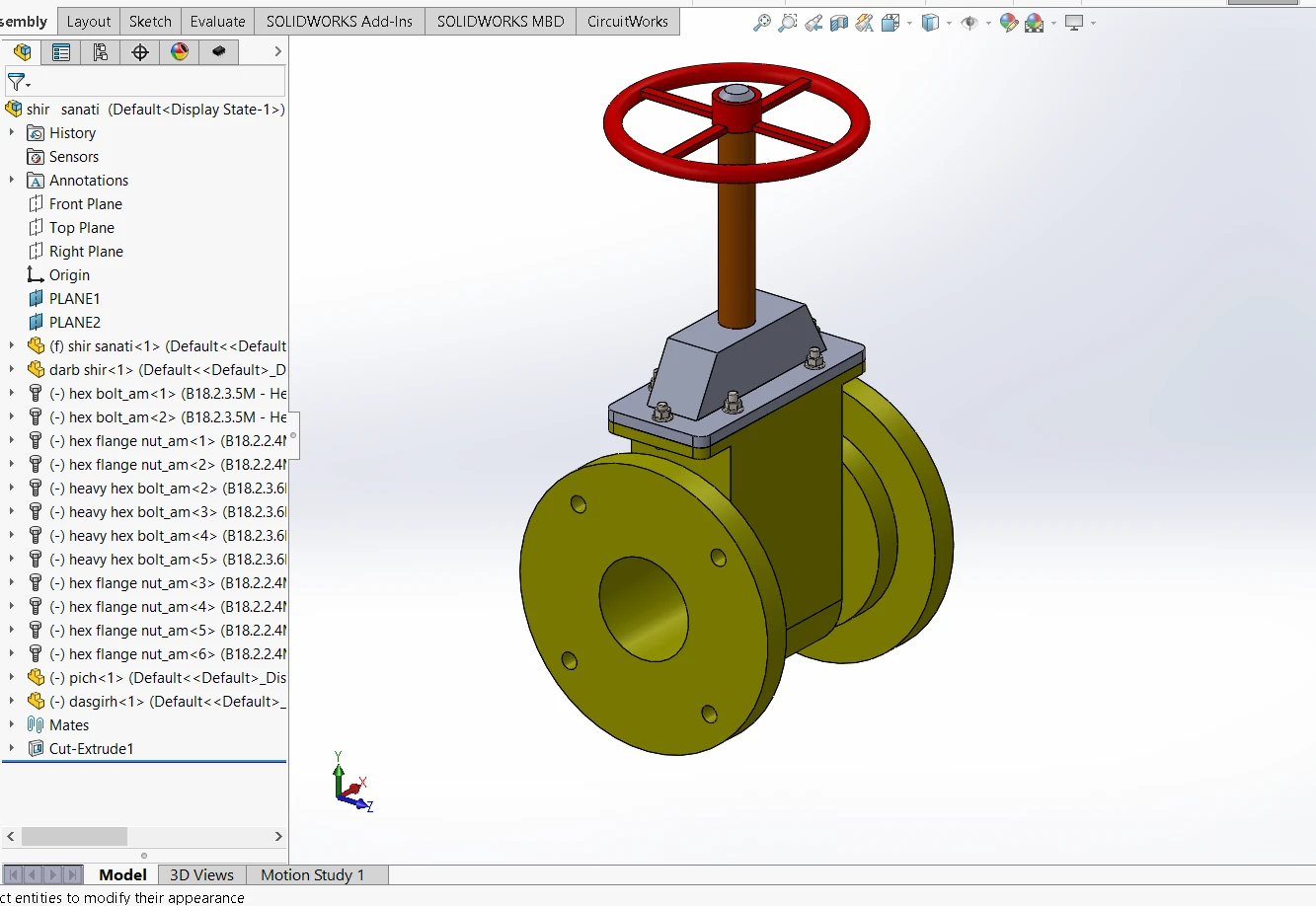Expand the Mates folder in tree
The image size is (1316, 906).
point(12,724)
